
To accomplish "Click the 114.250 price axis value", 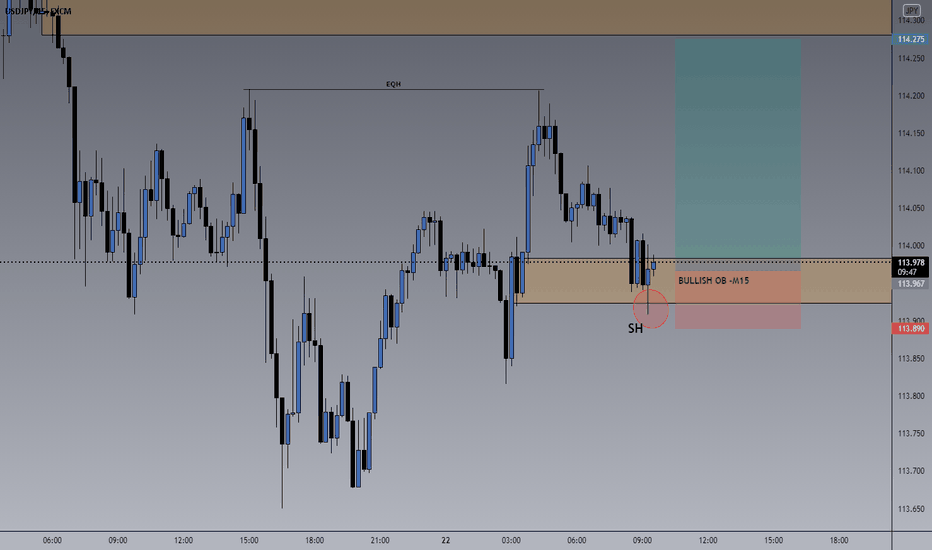I will tap(911, 58).
